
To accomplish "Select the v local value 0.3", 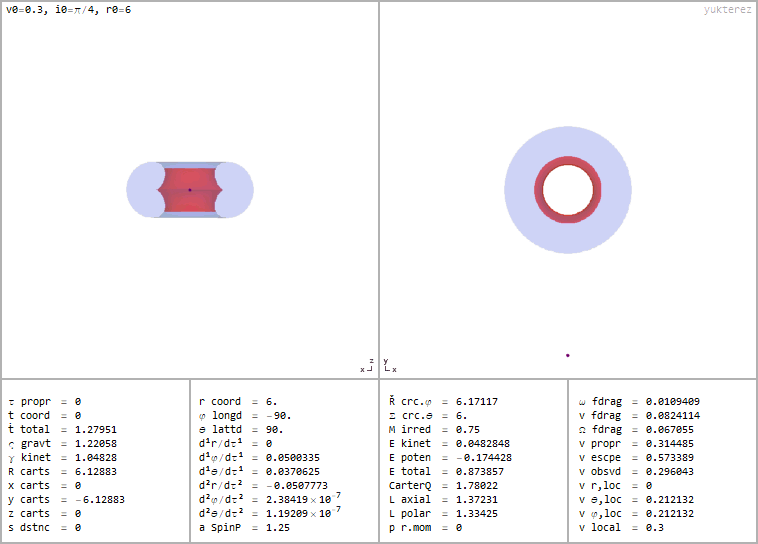I will (x=655, y=528).
